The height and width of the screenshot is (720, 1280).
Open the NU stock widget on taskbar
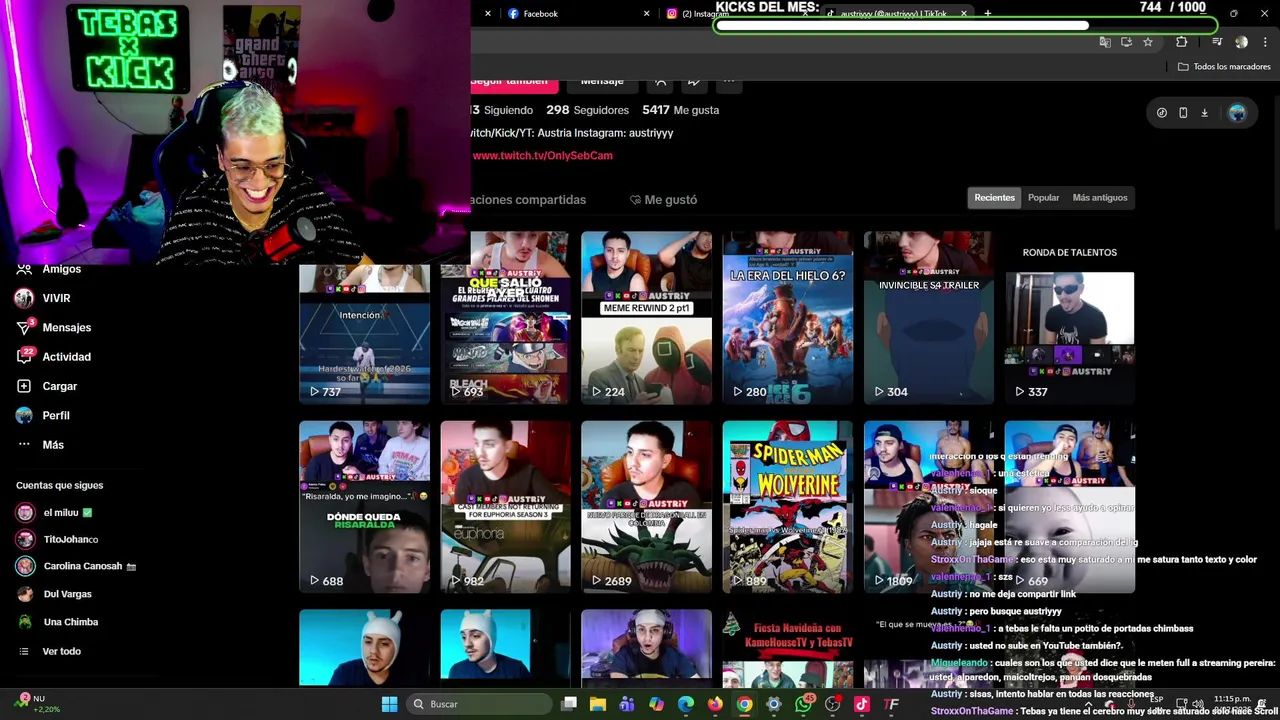[x=39, y=703]
